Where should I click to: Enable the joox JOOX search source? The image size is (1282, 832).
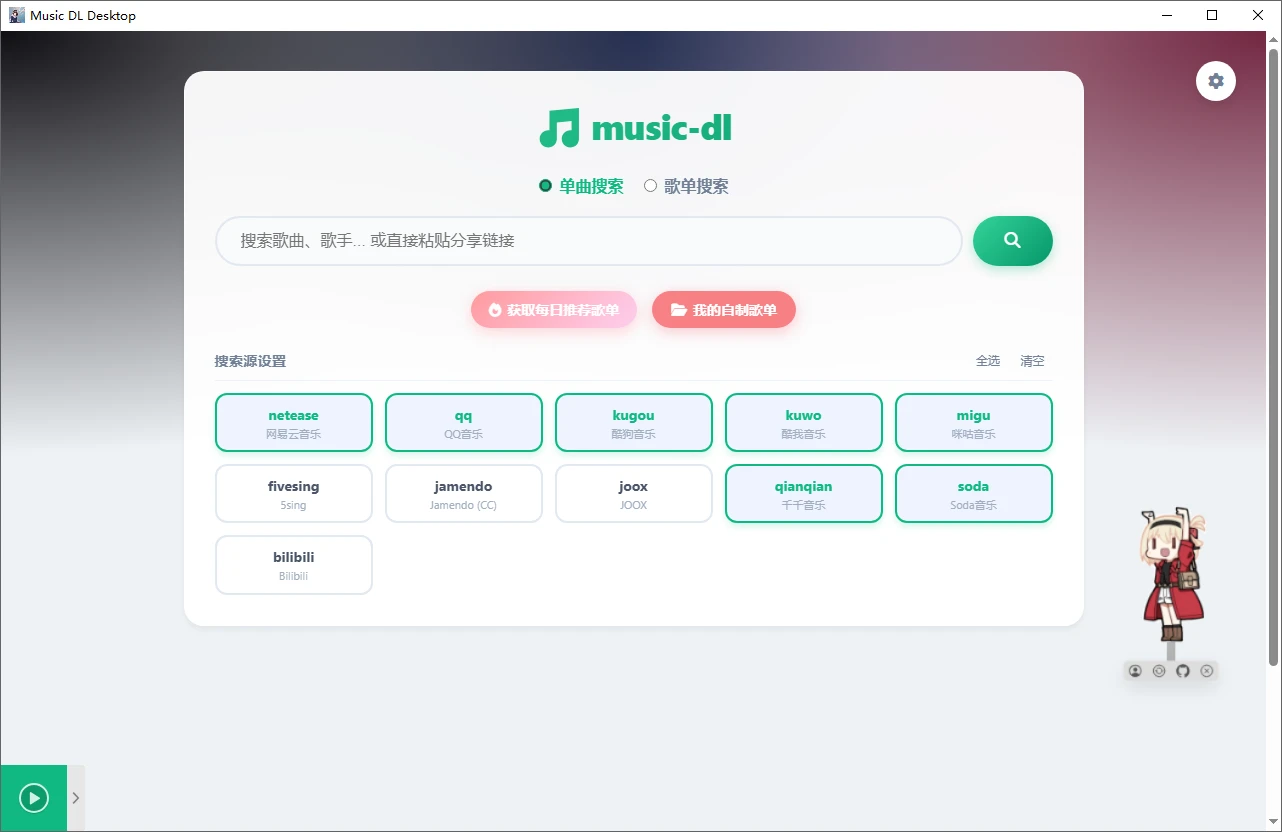click(x=633, y=493)
